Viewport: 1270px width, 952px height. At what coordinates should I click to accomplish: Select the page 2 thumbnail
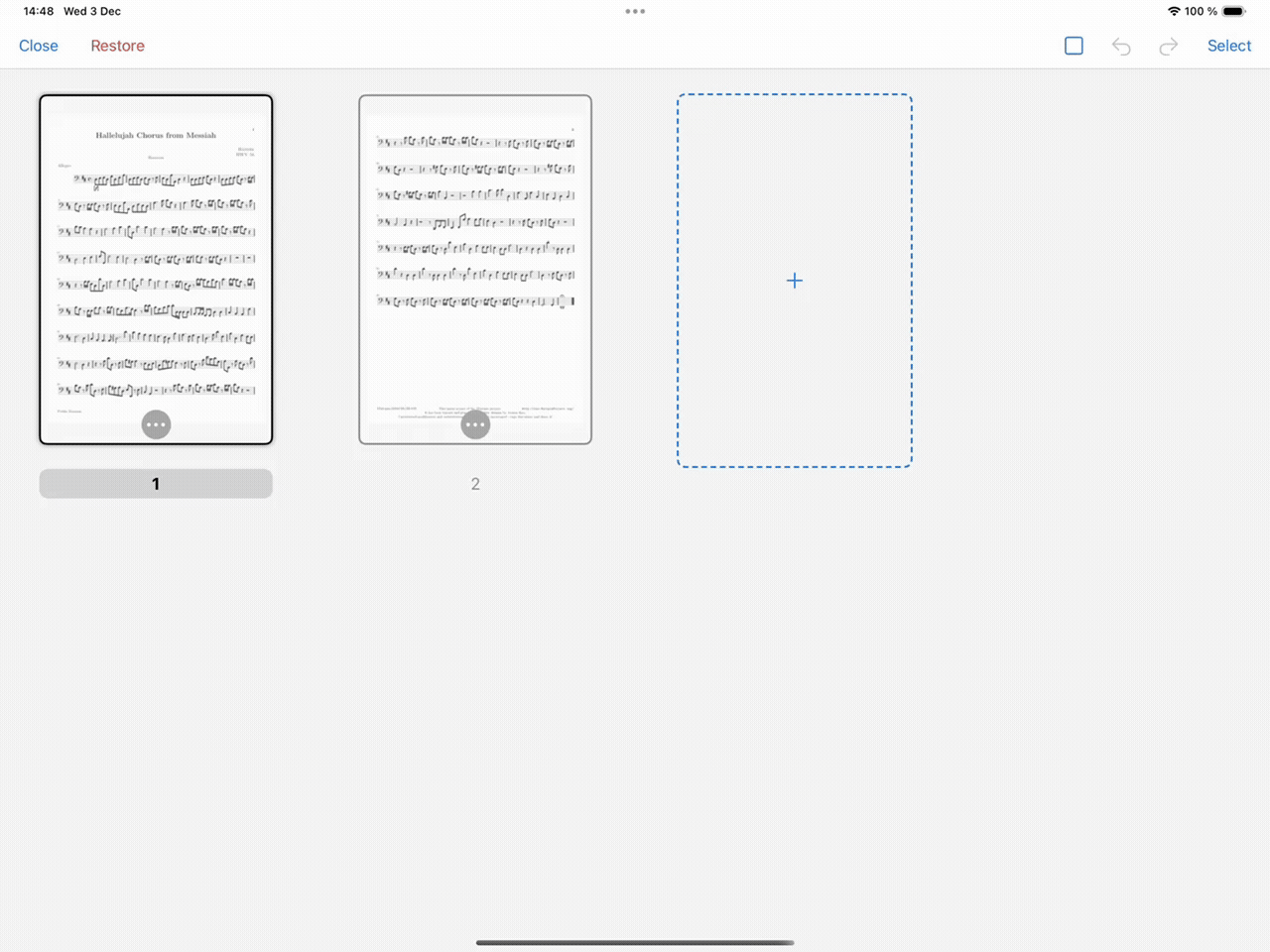[x=475, y=270]
